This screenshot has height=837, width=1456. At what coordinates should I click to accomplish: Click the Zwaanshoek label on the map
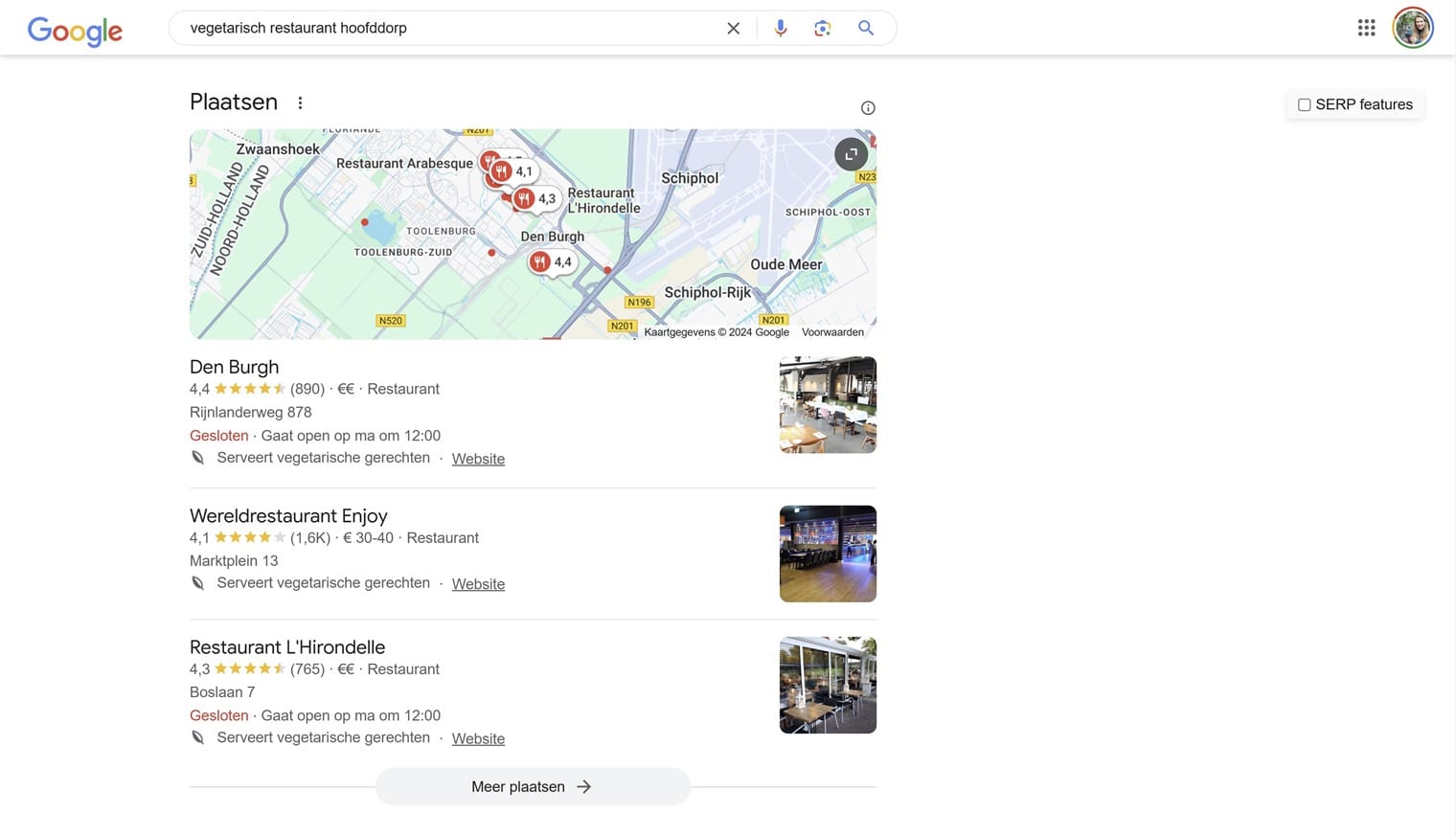[278, 149]
